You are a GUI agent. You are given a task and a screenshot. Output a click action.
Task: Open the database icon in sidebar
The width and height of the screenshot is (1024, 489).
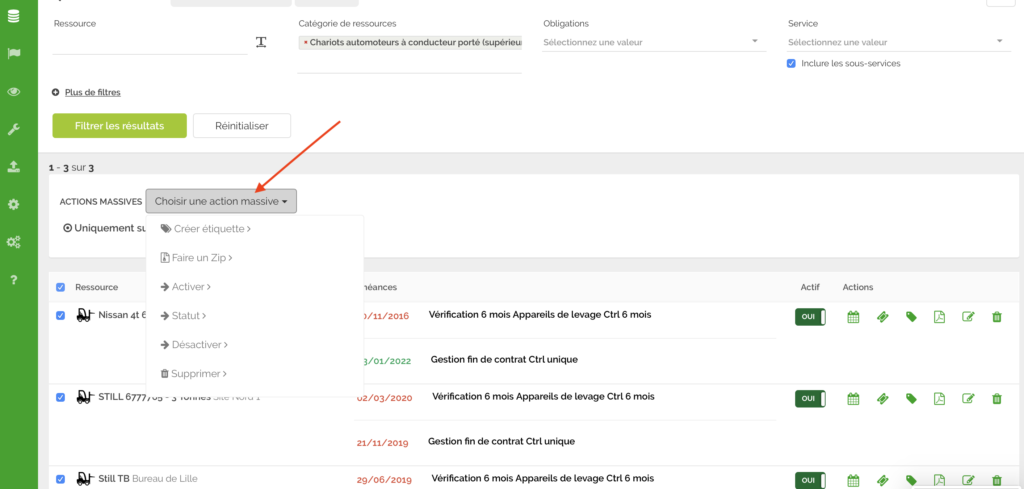pyautogui.click(x=14, y=16)
